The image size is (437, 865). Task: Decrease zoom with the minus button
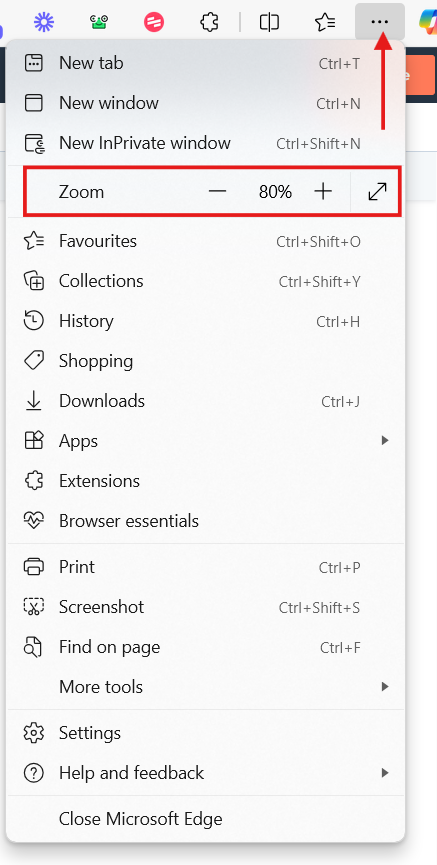[218, 191]
